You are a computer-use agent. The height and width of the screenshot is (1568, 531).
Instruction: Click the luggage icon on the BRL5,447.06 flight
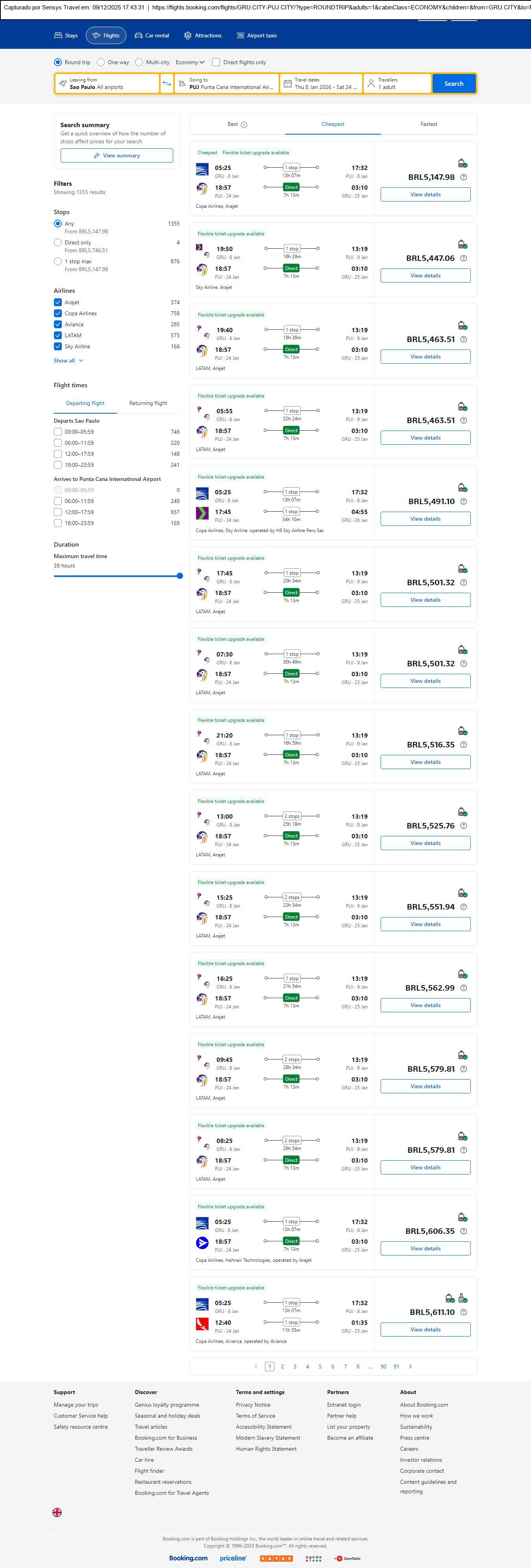click(x=462, y=244)
